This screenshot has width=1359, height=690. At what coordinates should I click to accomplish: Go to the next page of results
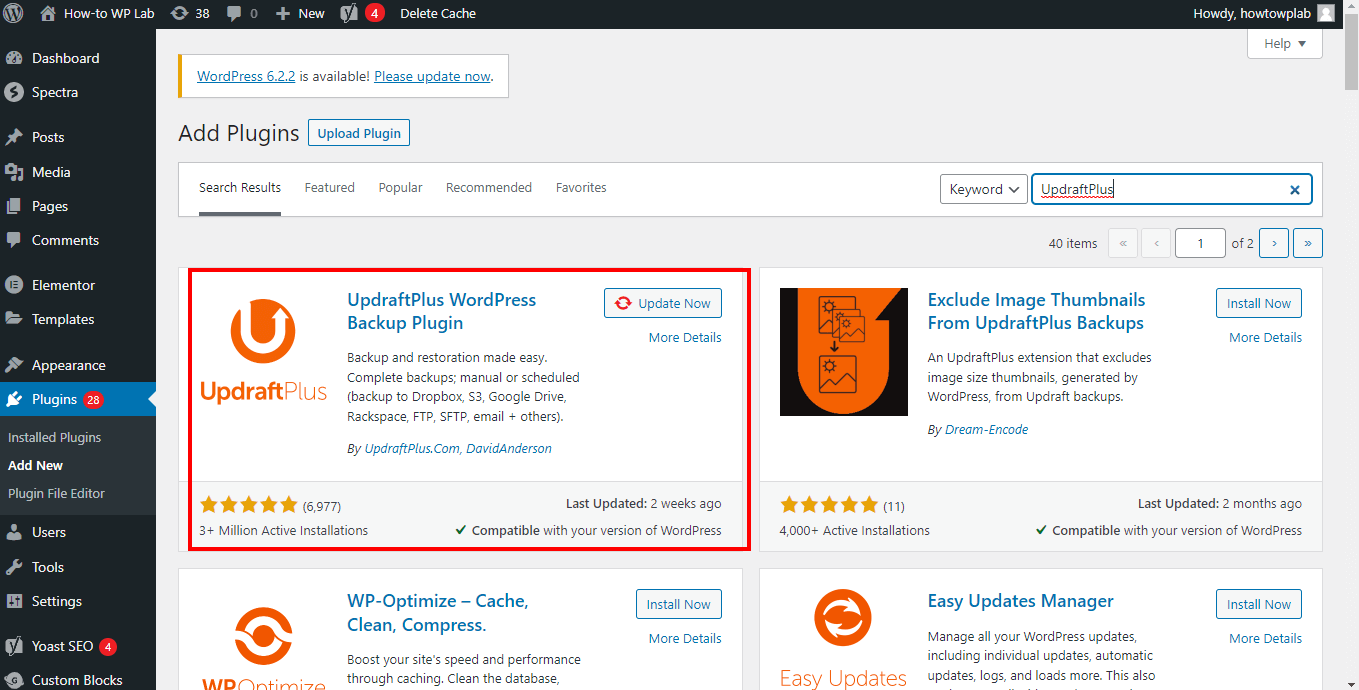tap(1273, 243)
